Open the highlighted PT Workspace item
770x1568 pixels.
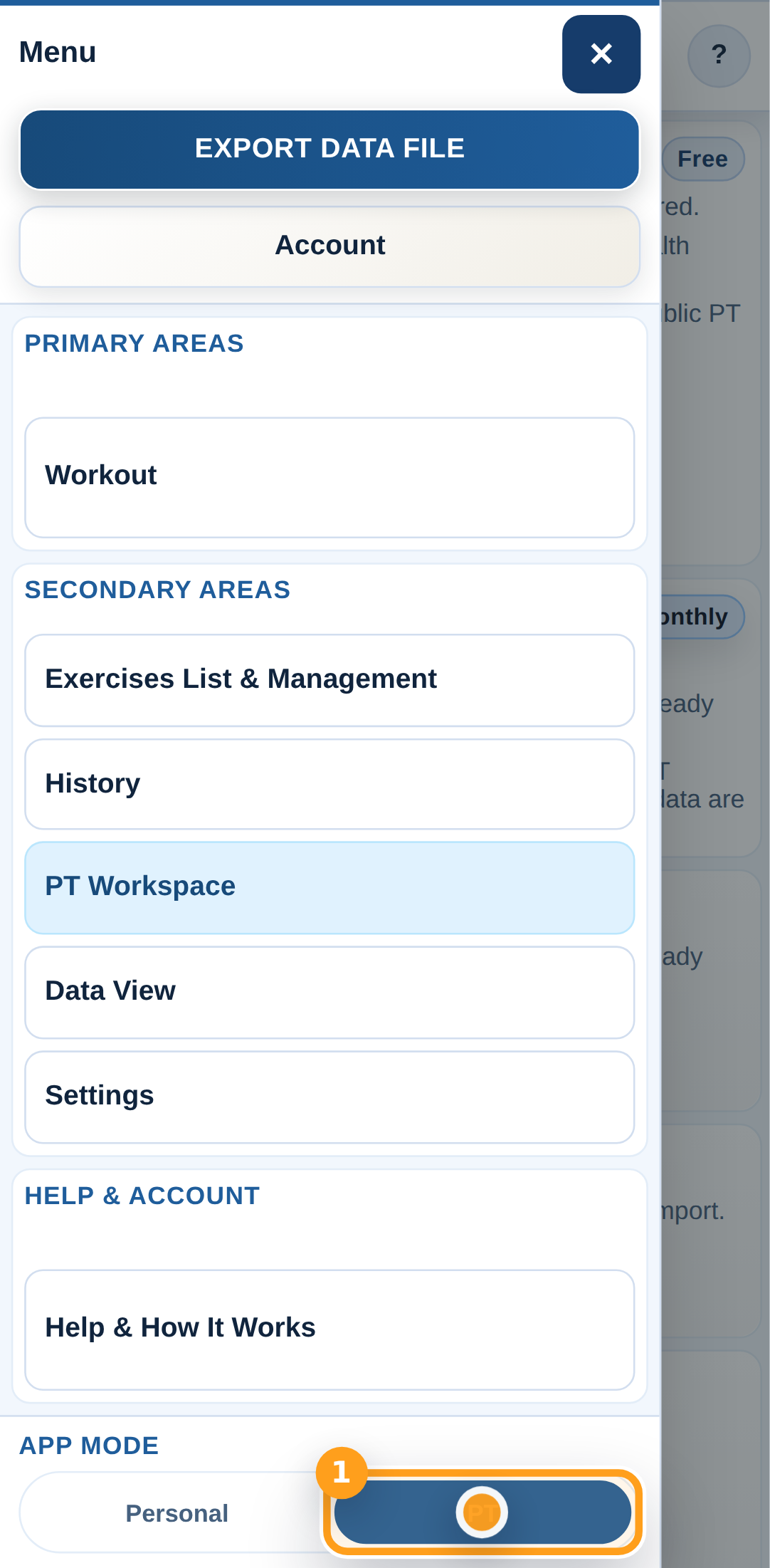click(329, 887)
